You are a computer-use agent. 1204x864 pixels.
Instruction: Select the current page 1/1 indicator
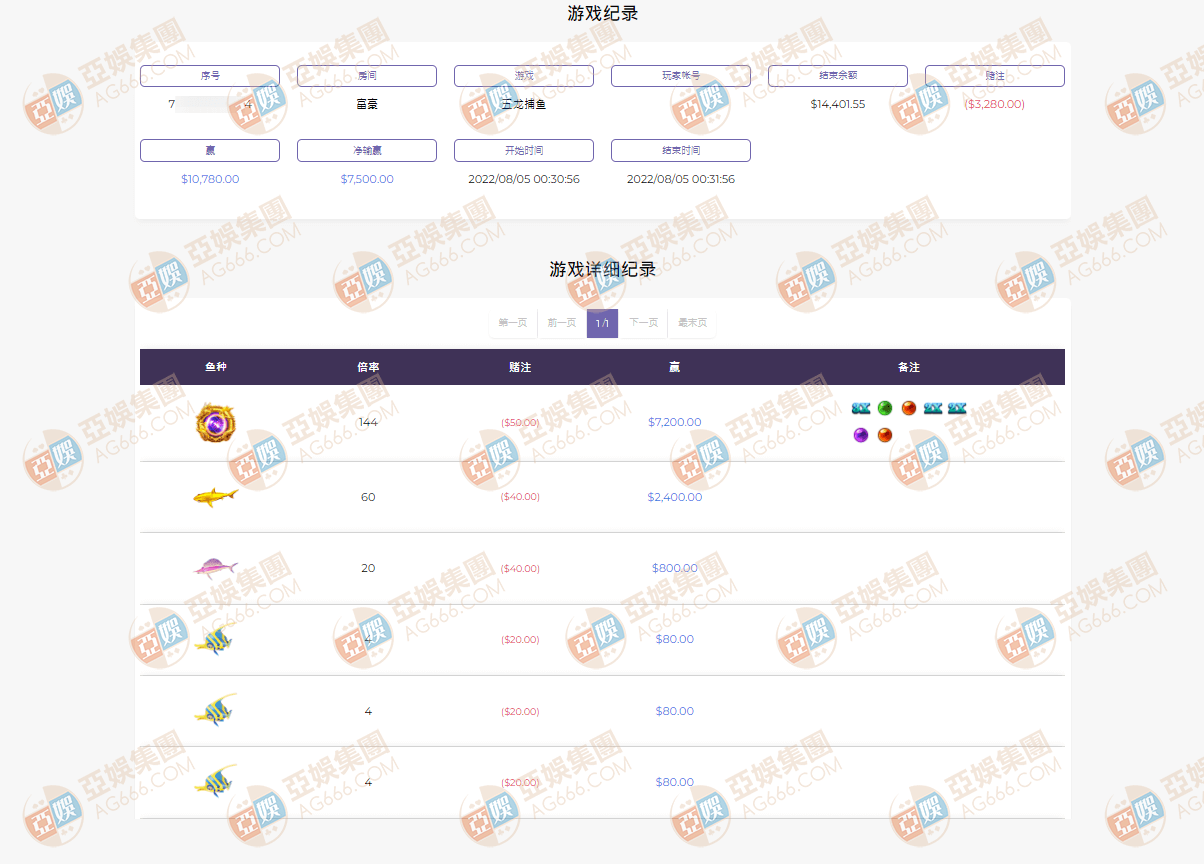[x=602, y=323]
